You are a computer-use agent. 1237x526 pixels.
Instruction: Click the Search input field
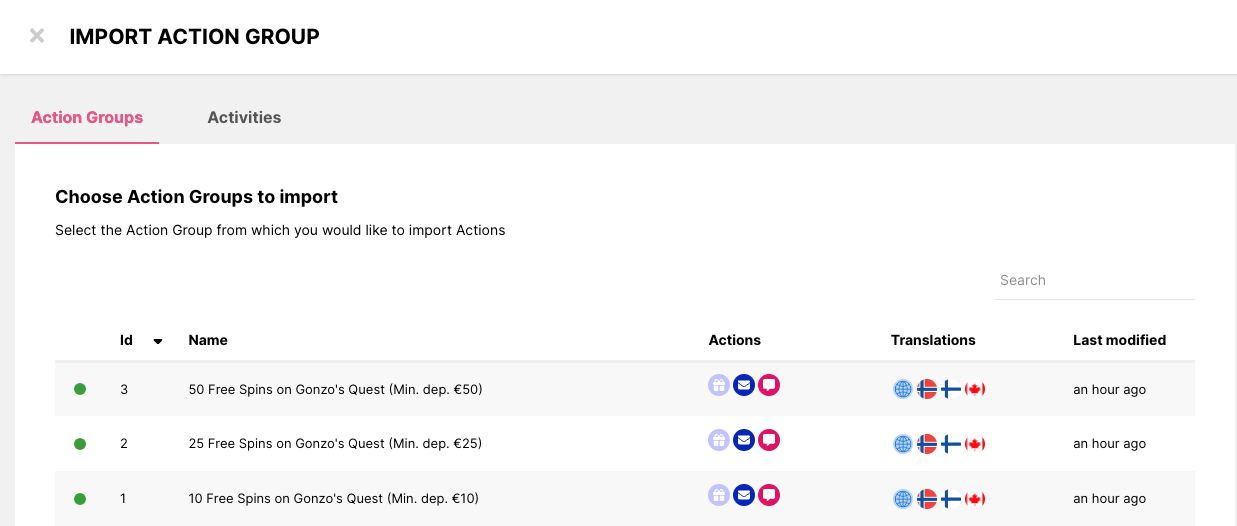1094,280
